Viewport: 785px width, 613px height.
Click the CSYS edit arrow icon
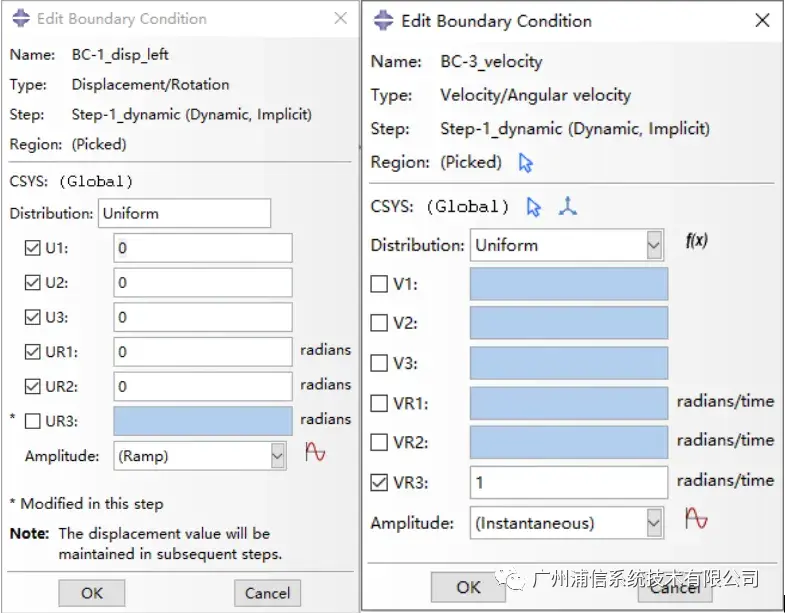pos(534,207)
